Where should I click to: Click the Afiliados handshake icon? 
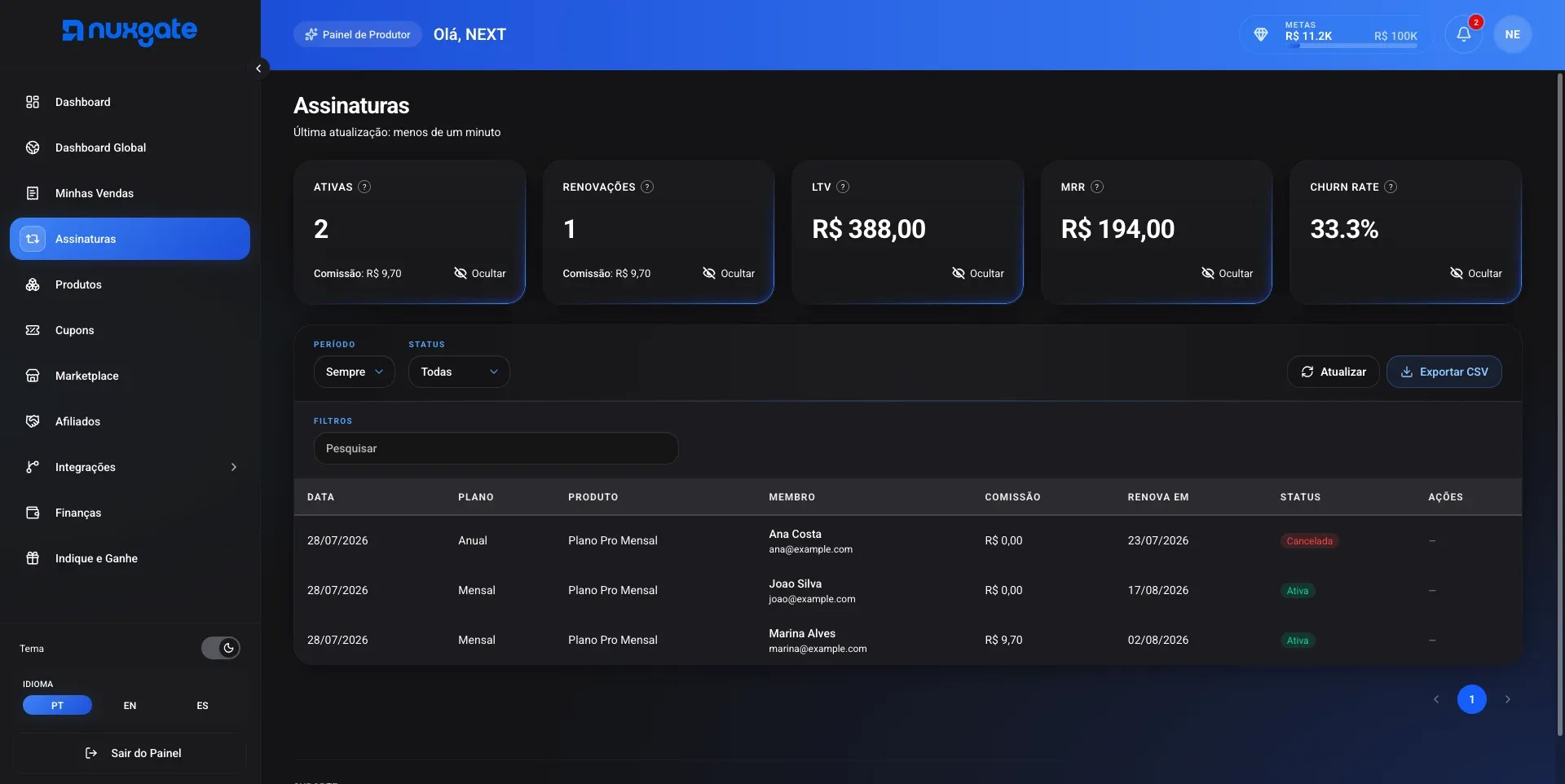pyautogui.click(x=33, y=421)
